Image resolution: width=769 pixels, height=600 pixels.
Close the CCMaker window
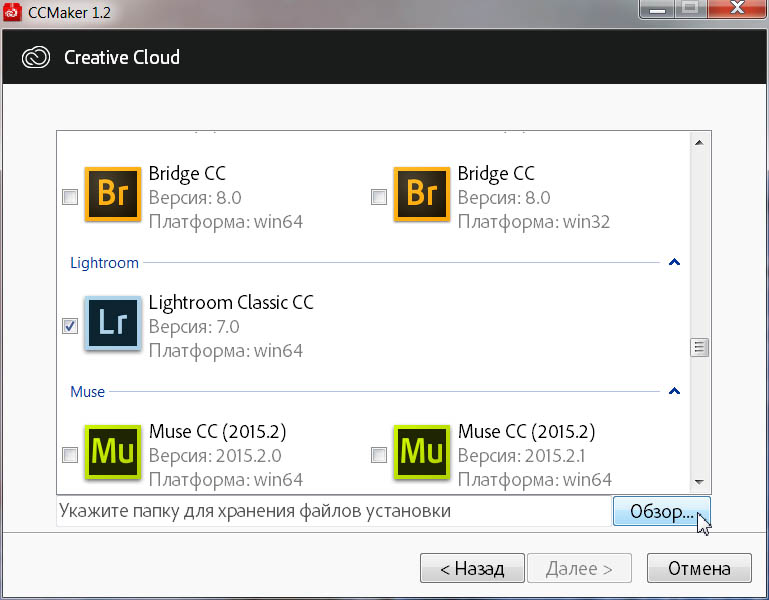pos(737,9)
